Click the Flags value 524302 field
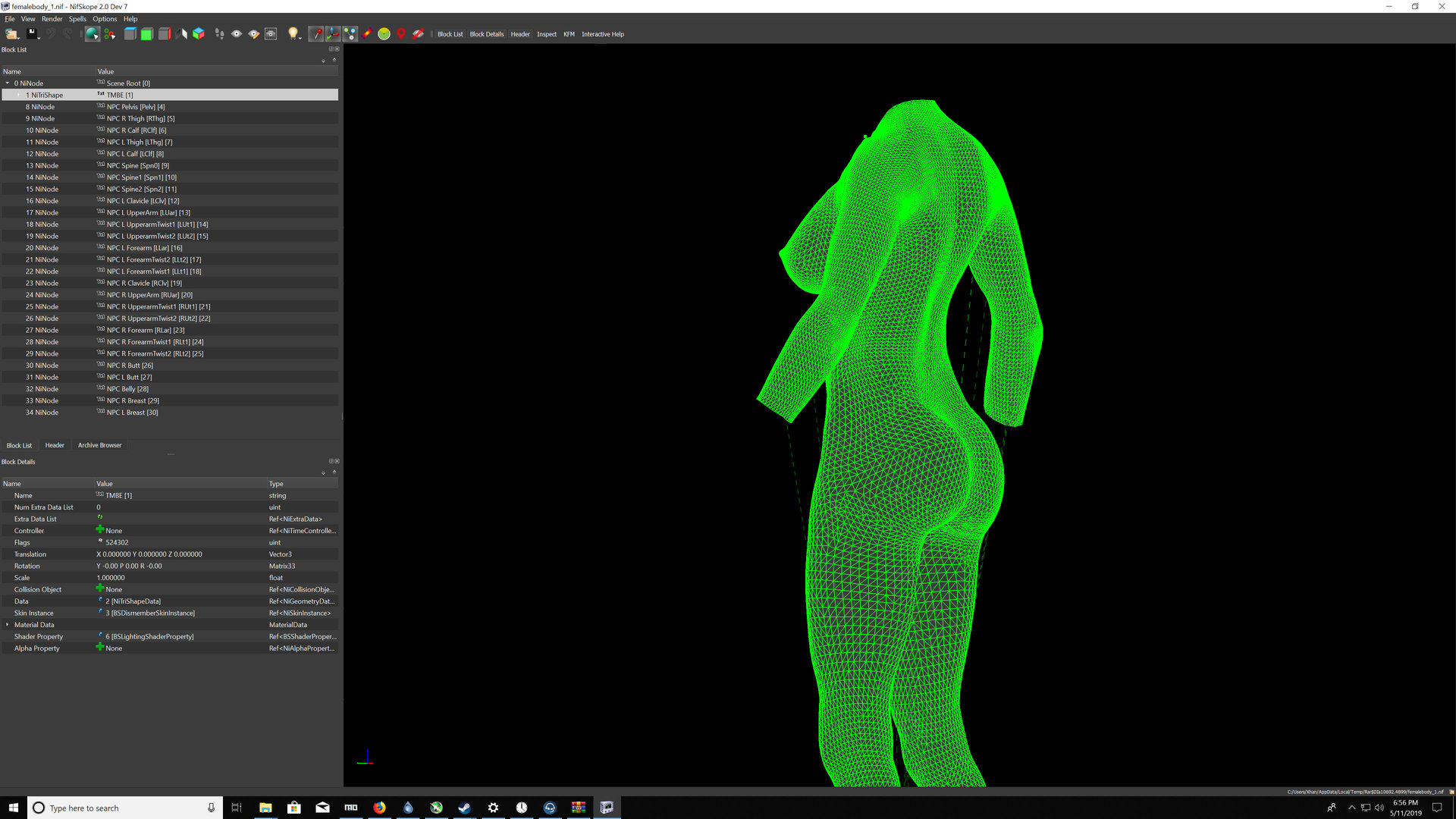1456x819 pixels. 180,542
